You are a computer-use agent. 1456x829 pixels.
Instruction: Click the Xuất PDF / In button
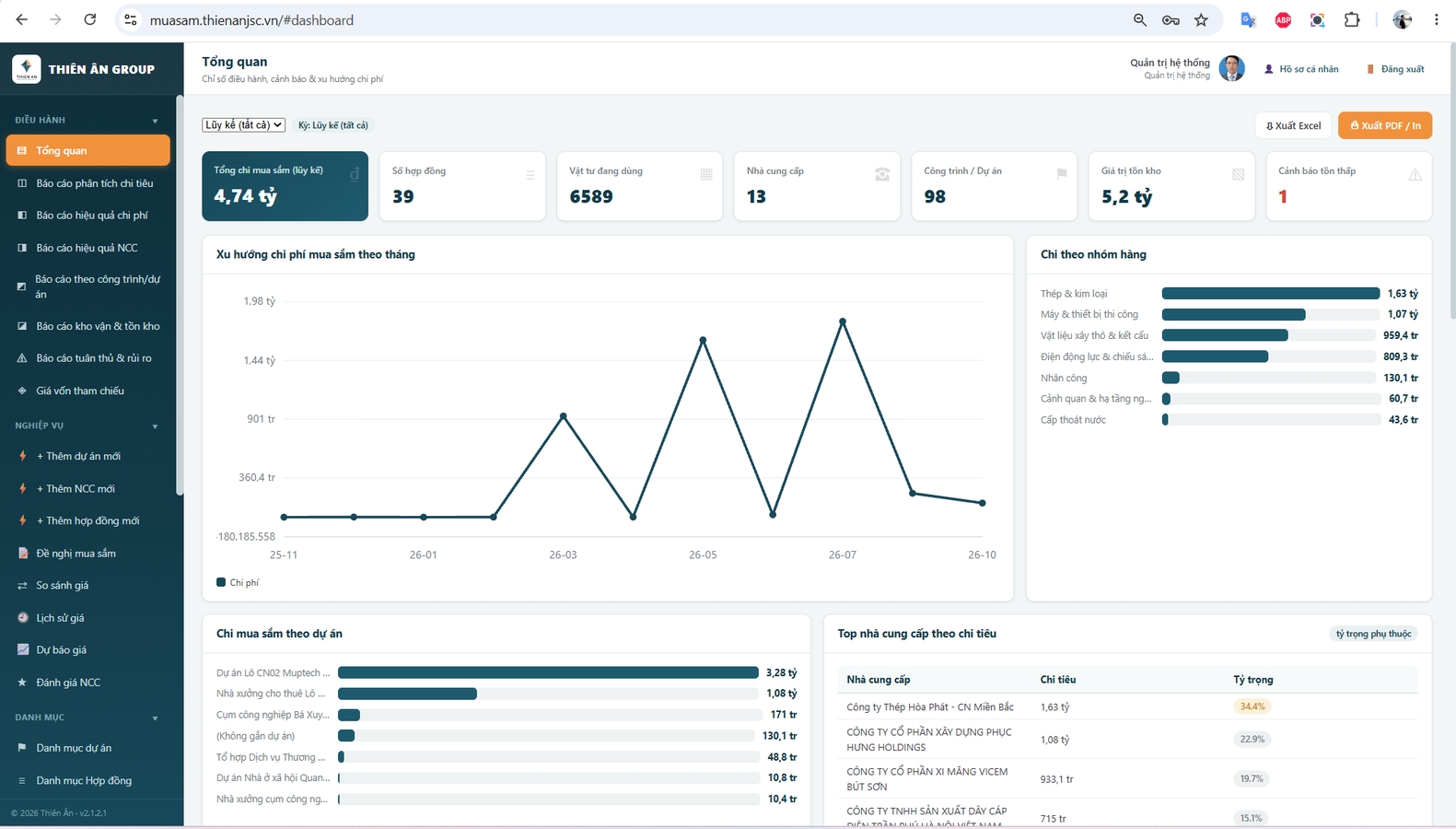tap(1385, 125)
